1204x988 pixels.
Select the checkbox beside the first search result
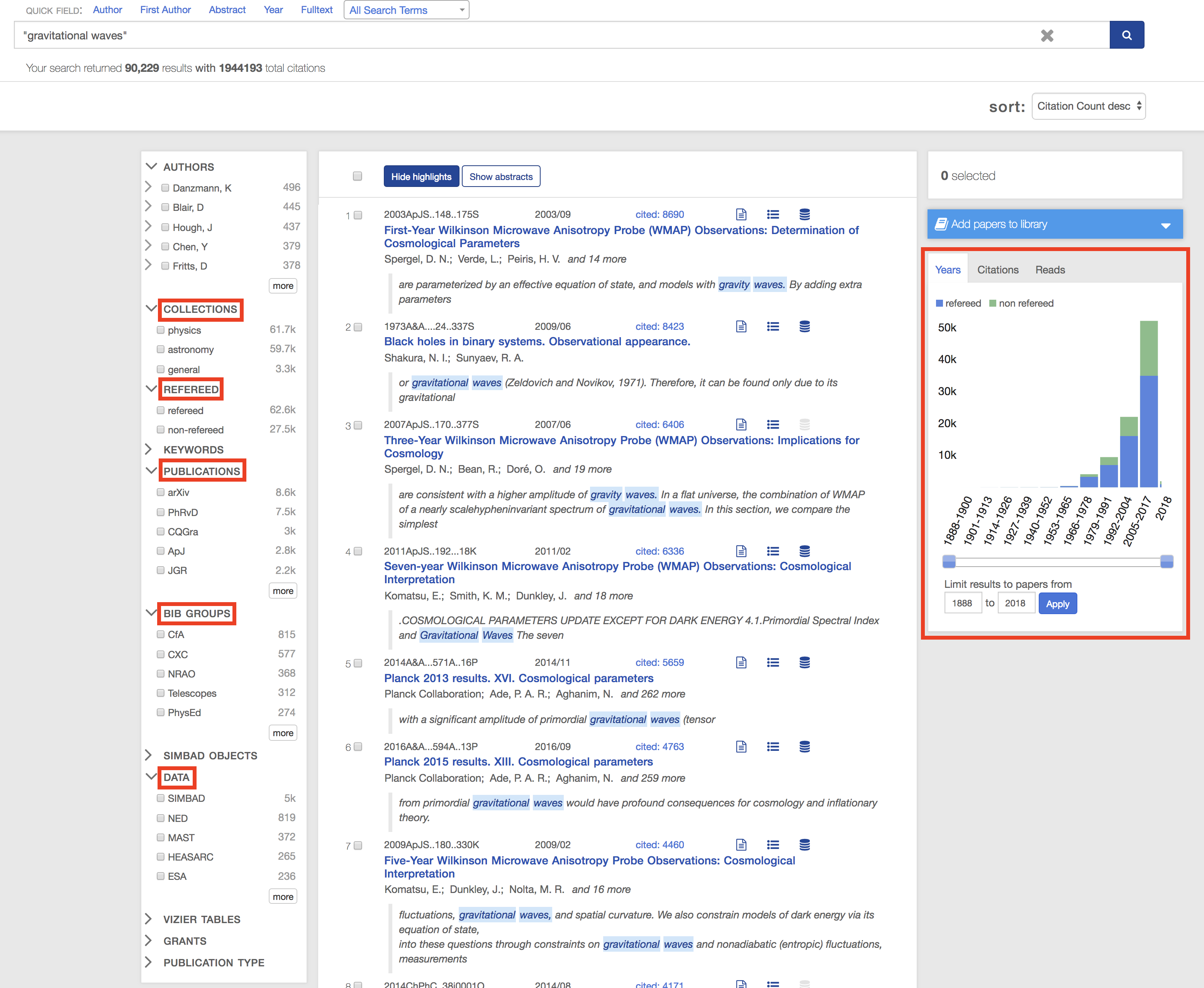pos(358,215)
